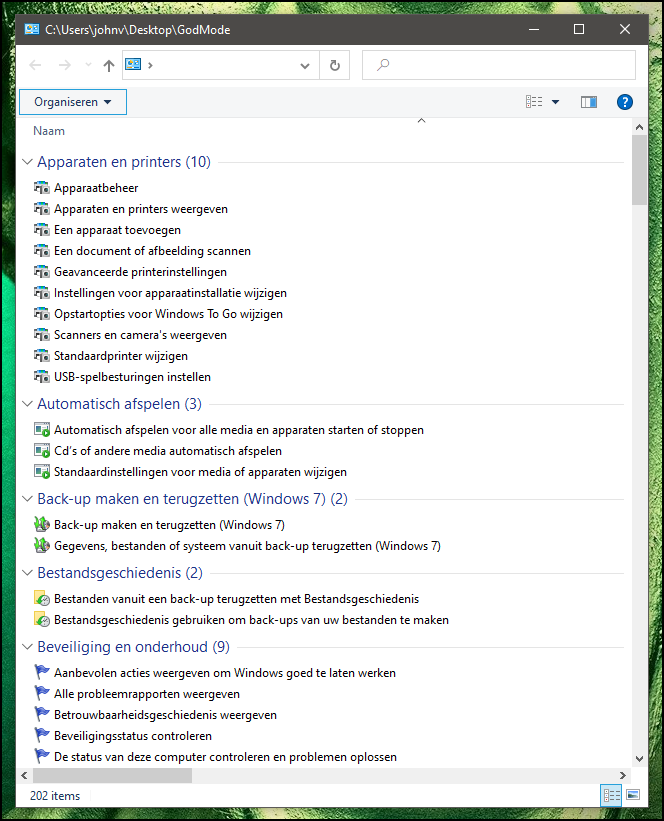Go up one folder level
The height and width of the screenshot is (821, 664).
pyautogui.click(x=108, y=65)
